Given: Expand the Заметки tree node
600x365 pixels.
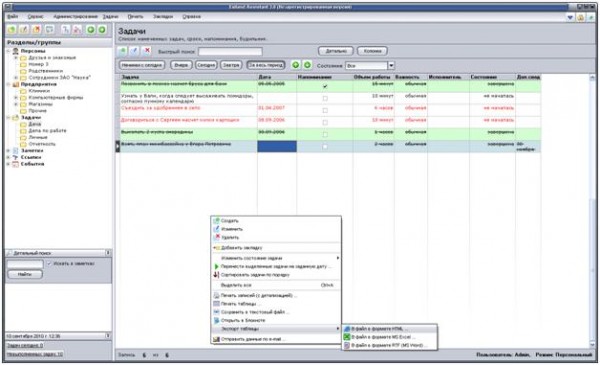Looking at the screenshot, I should click(8, 151).
